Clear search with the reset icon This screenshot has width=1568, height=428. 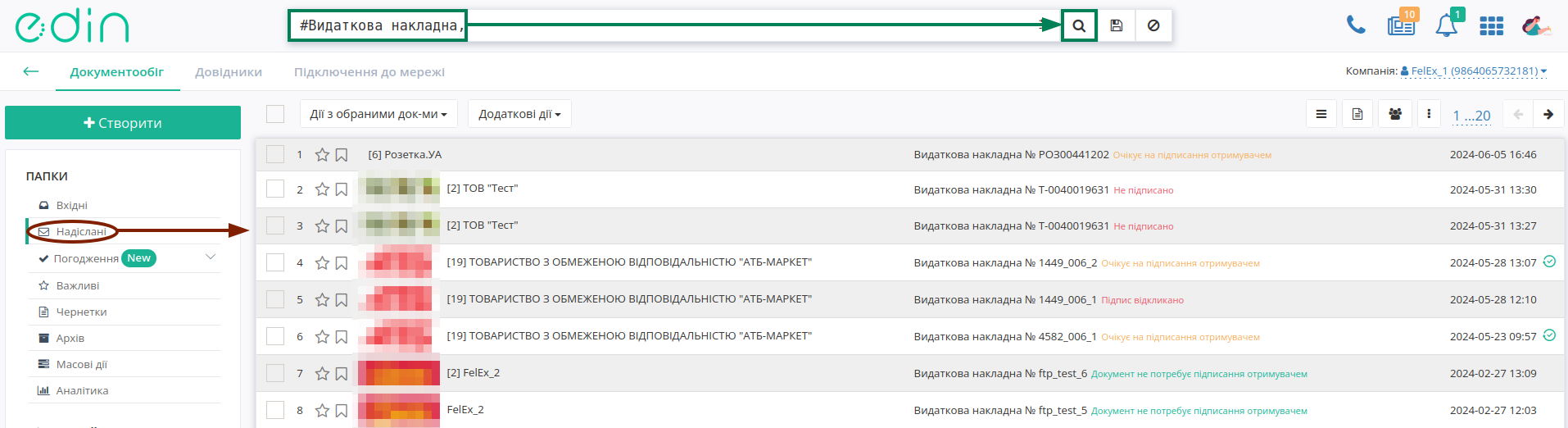[1153, 25]
